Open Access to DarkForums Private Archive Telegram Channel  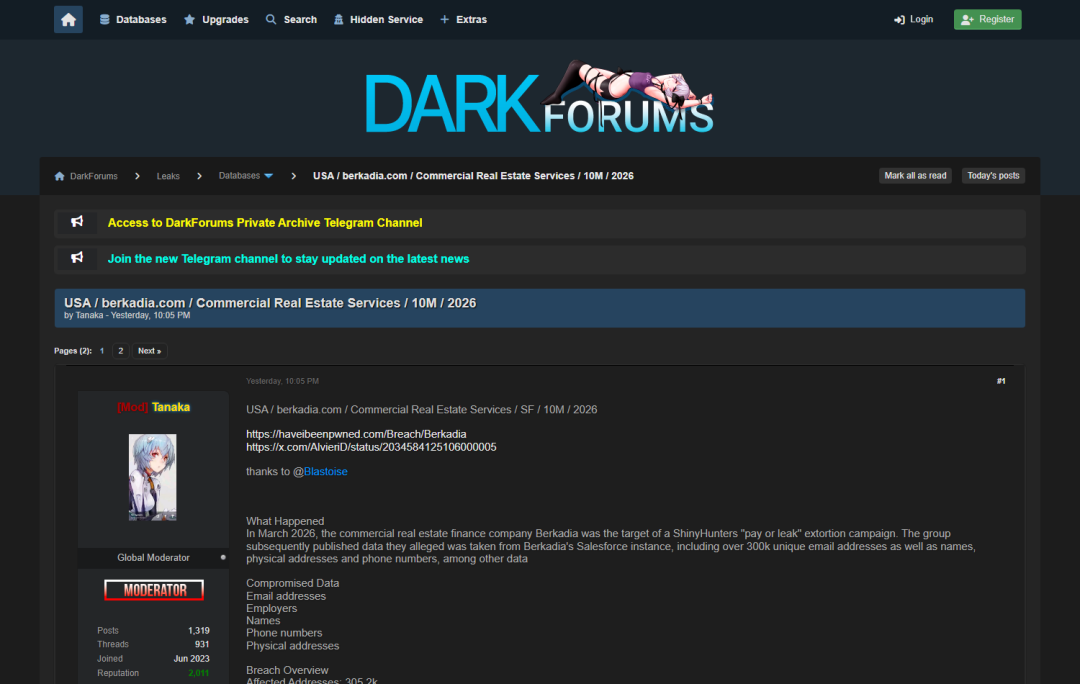point(264,222)
